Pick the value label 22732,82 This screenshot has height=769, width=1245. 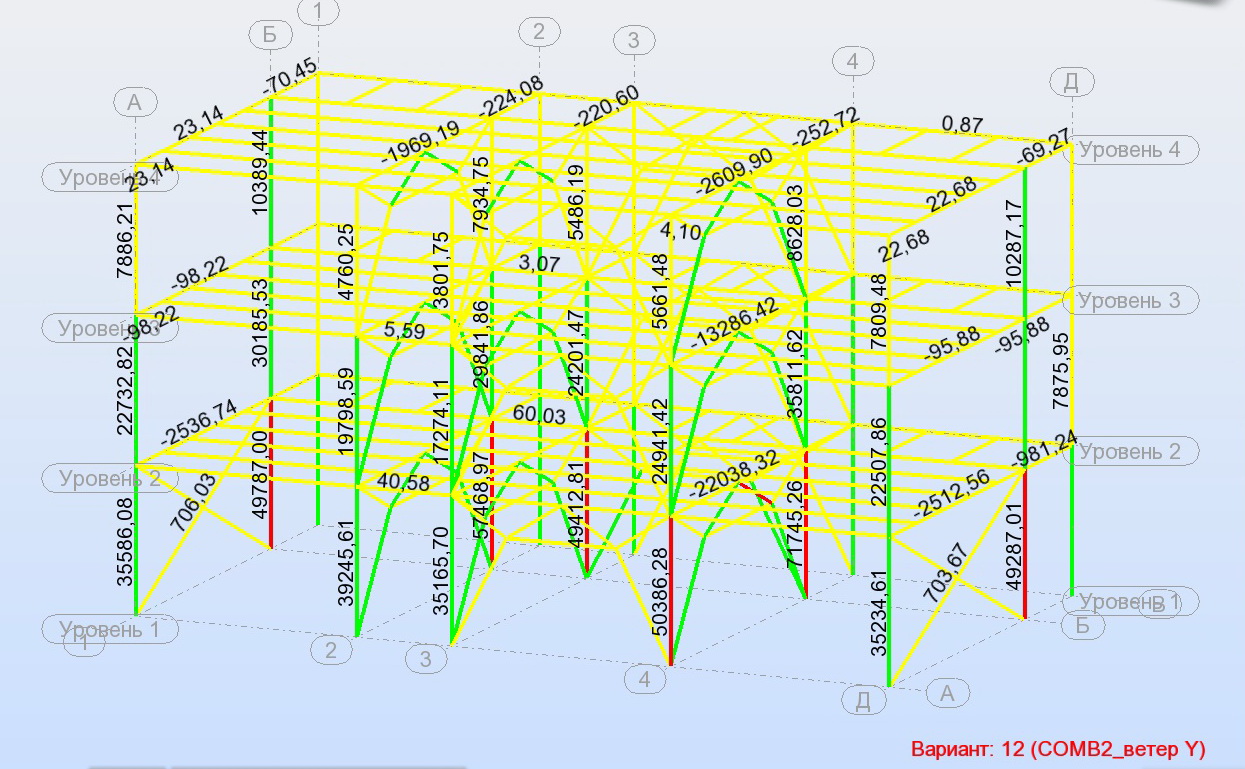click(x=124, y=390)
